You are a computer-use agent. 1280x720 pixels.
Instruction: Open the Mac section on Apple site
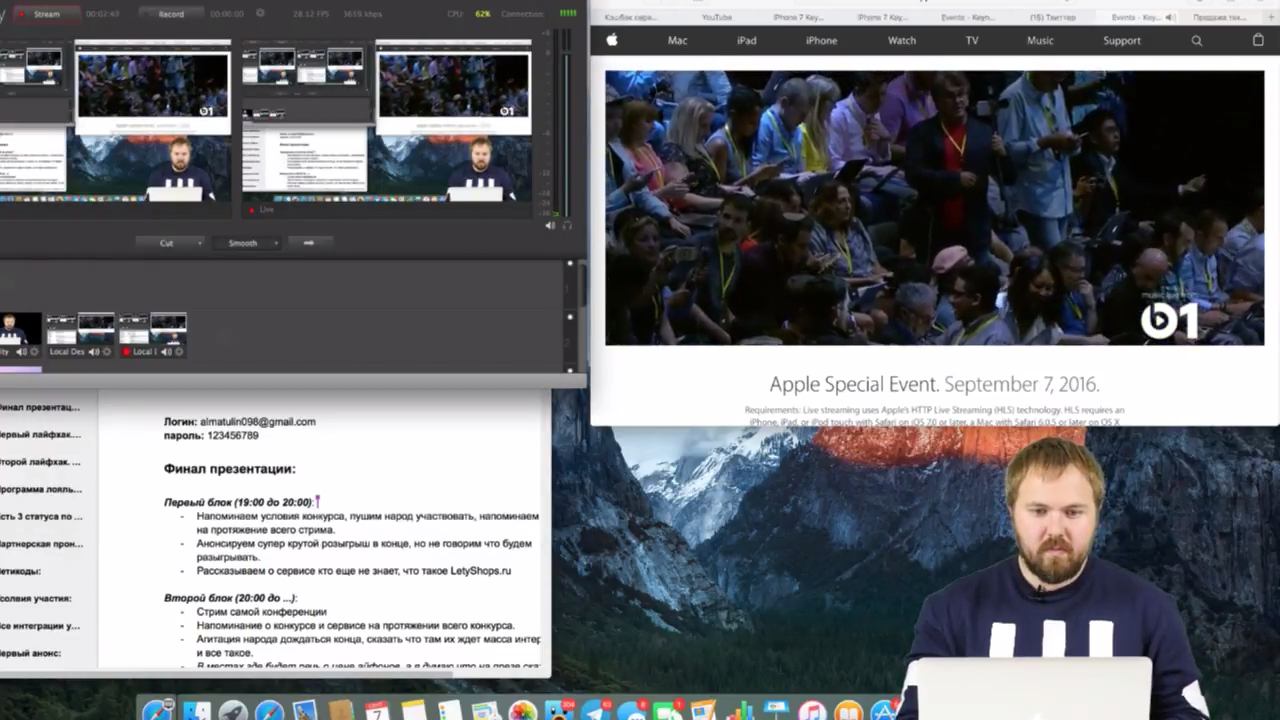677,41
